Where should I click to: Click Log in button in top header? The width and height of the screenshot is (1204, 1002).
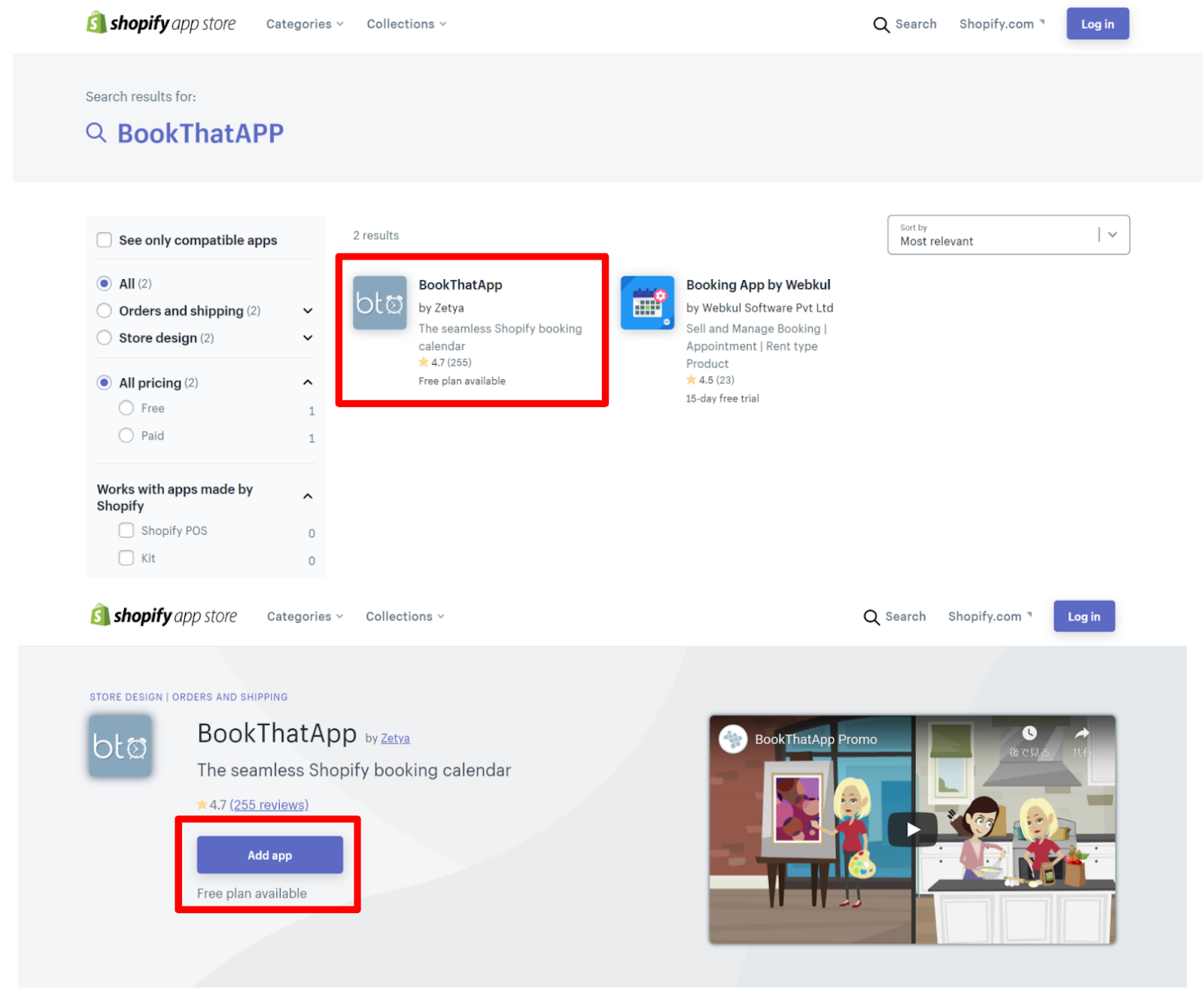point(1097,24)
